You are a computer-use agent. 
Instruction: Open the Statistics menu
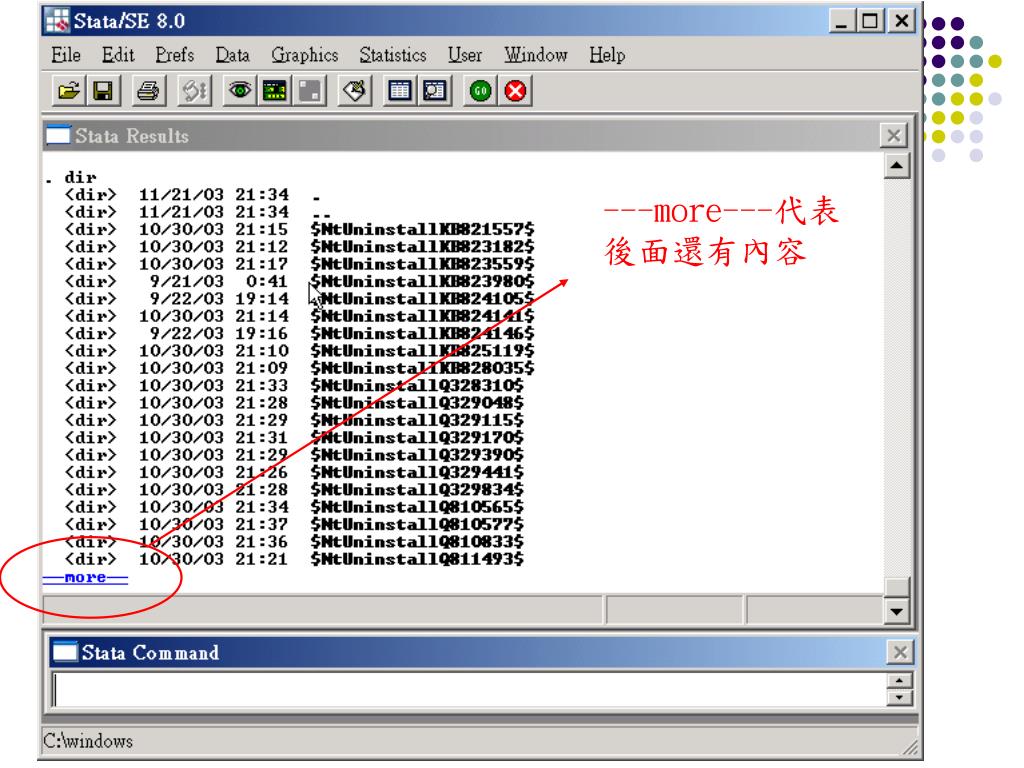click(392, 55)
